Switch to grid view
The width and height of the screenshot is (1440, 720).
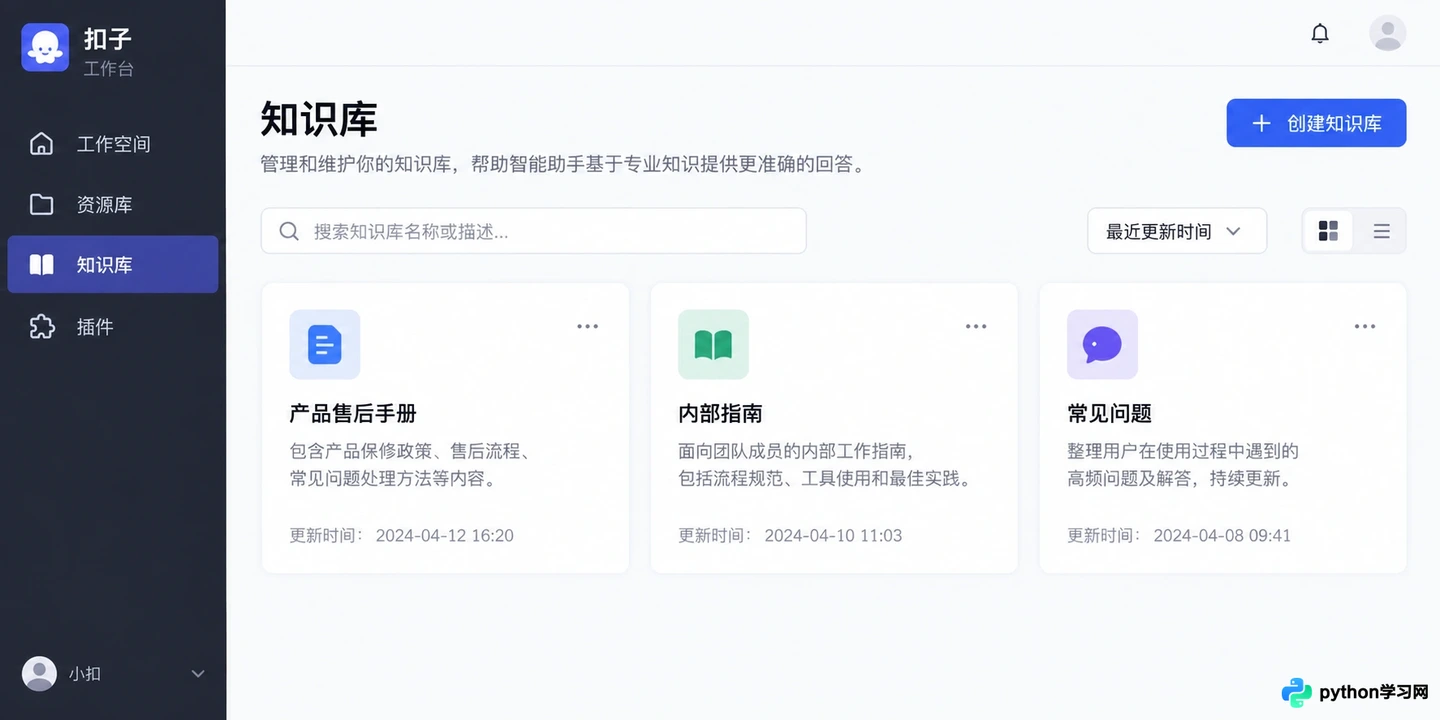[x=1328, y=231]
